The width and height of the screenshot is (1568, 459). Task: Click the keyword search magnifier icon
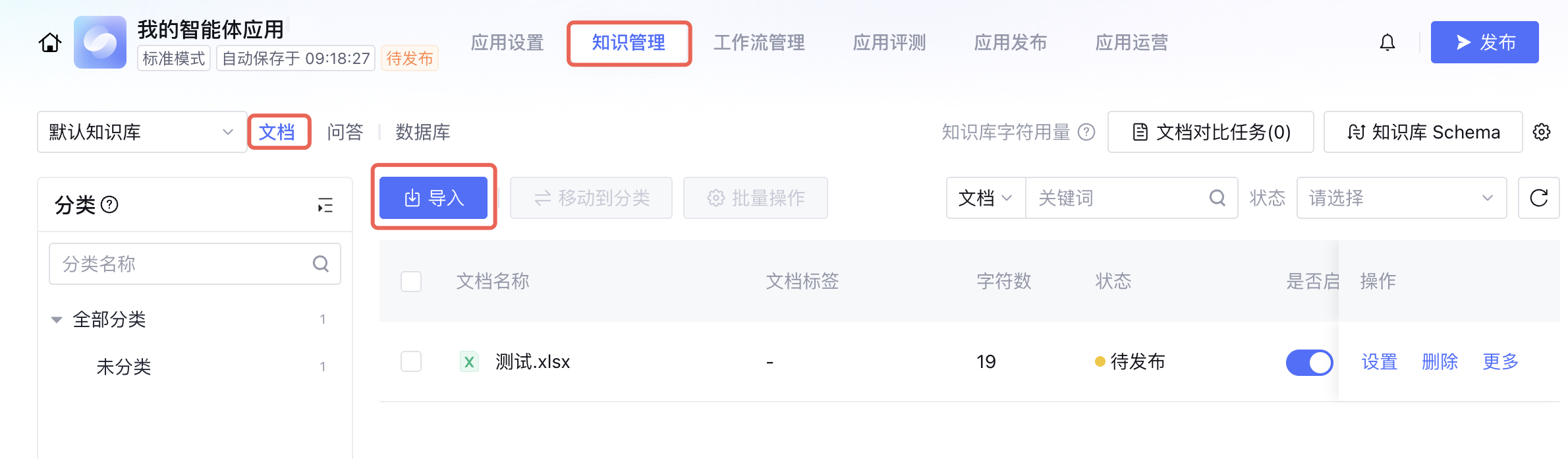pyautogui.click(x=1217, y=198)
